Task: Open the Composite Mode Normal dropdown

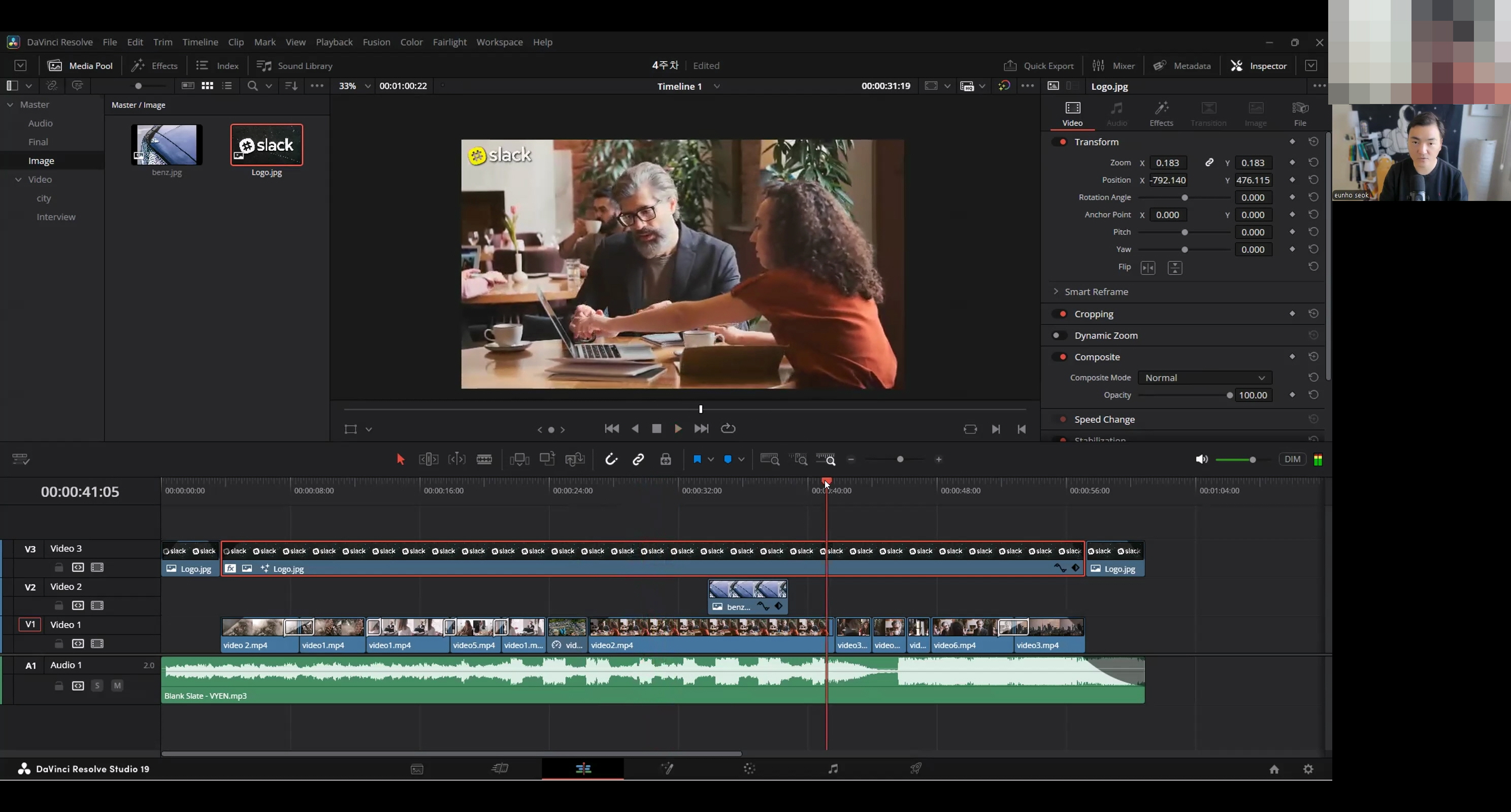Action: point(1205,378)
